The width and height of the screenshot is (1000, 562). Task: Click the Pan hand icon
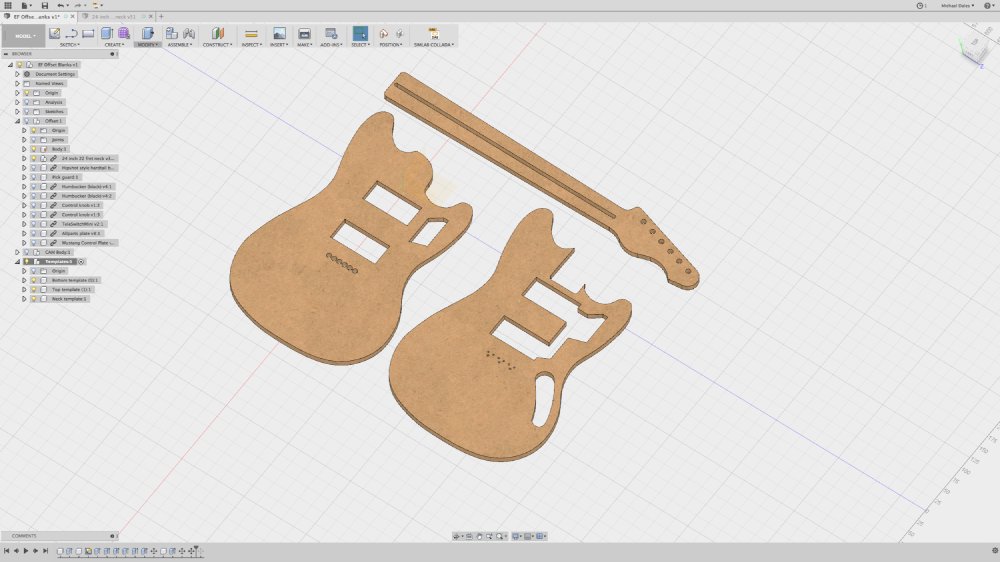point(480,536)
